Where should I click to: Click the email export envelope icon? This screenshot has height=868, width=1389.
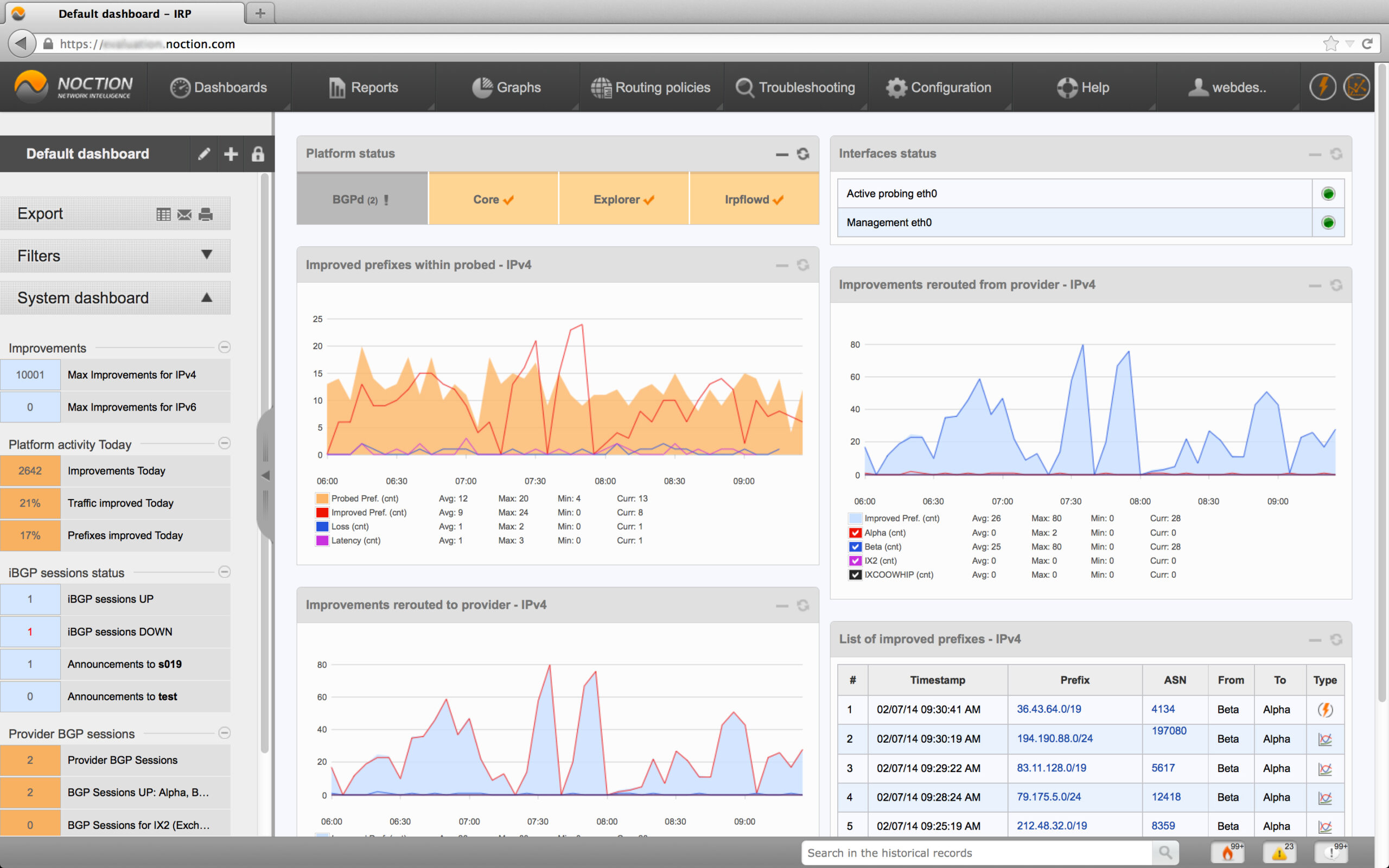pyautogui.click(x=184, y=214)
